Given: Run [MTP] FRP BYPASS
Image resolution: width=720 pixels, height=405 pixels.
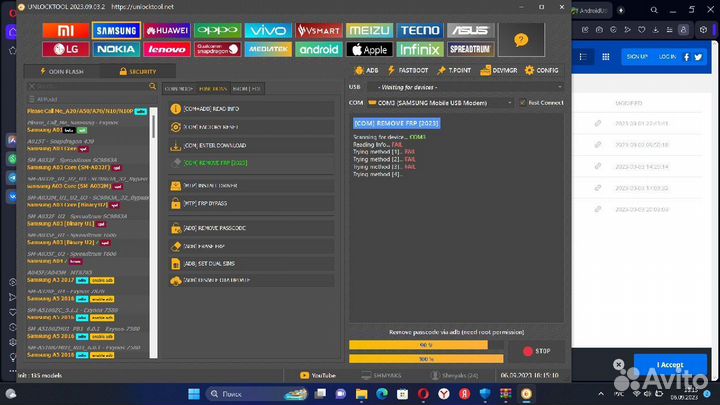Looking at the screenshot, I should coord(251,203).
